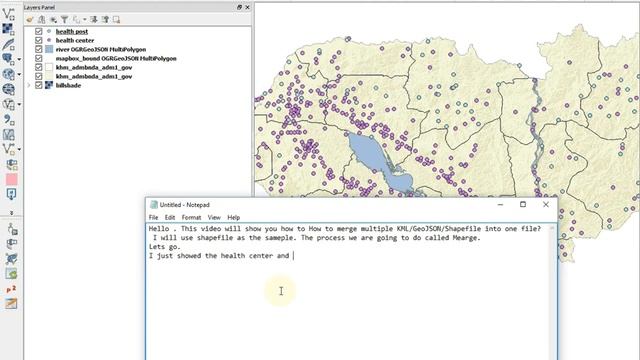640x360 pixels.
Task: Select the mapbox_bound OGRGeoJSON MultiPolygon layer
Action: 116,58
